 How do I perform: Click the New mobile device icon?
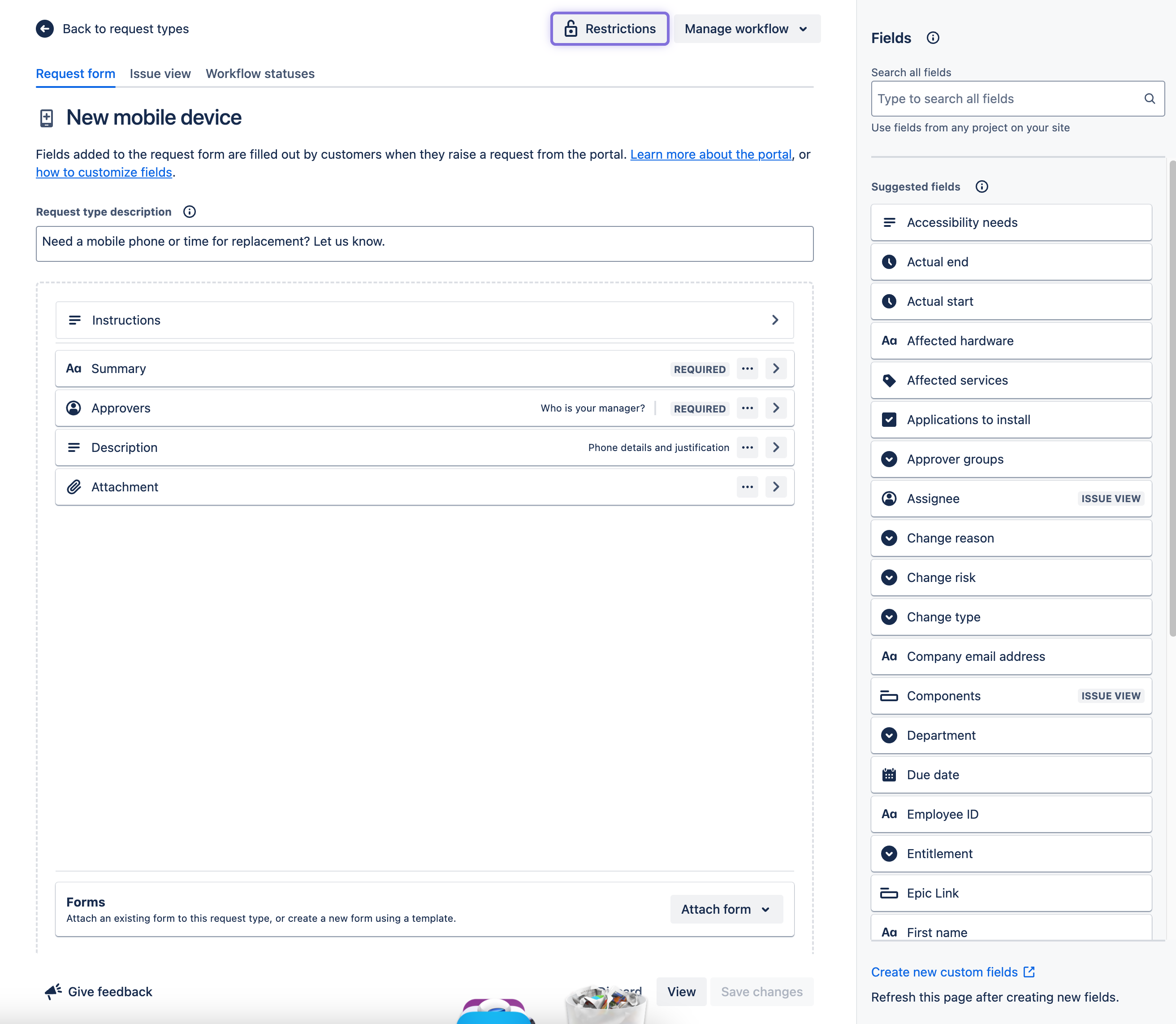[47, 118]
